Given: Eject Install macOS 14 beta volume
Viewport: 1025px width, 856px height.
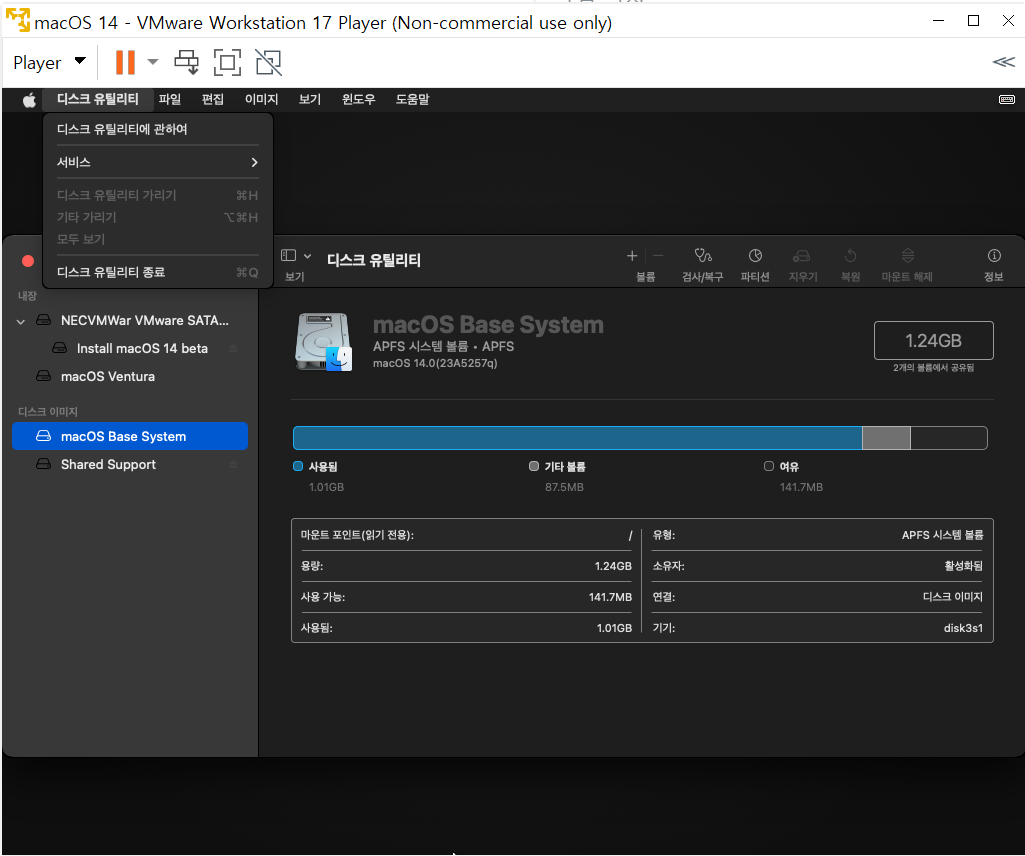Looking at the screenshot, I should pos(233,349).
